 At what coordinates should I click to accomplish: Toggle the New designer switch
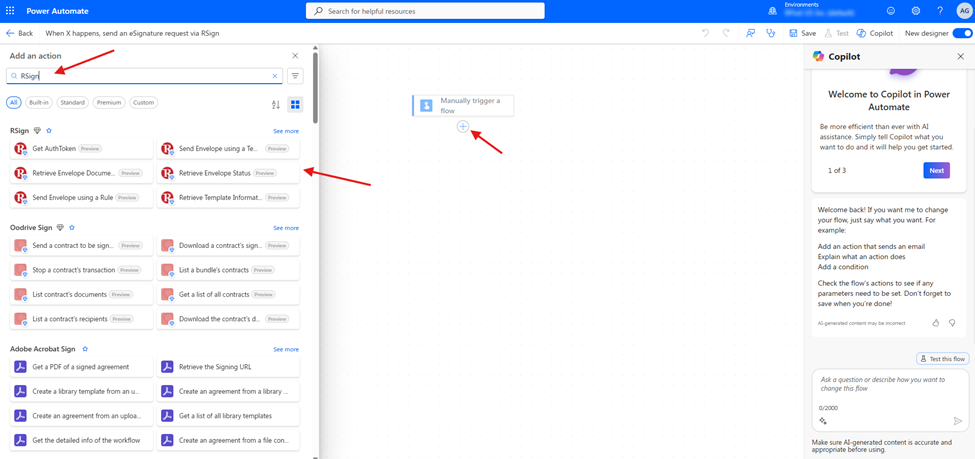point(962,33)
